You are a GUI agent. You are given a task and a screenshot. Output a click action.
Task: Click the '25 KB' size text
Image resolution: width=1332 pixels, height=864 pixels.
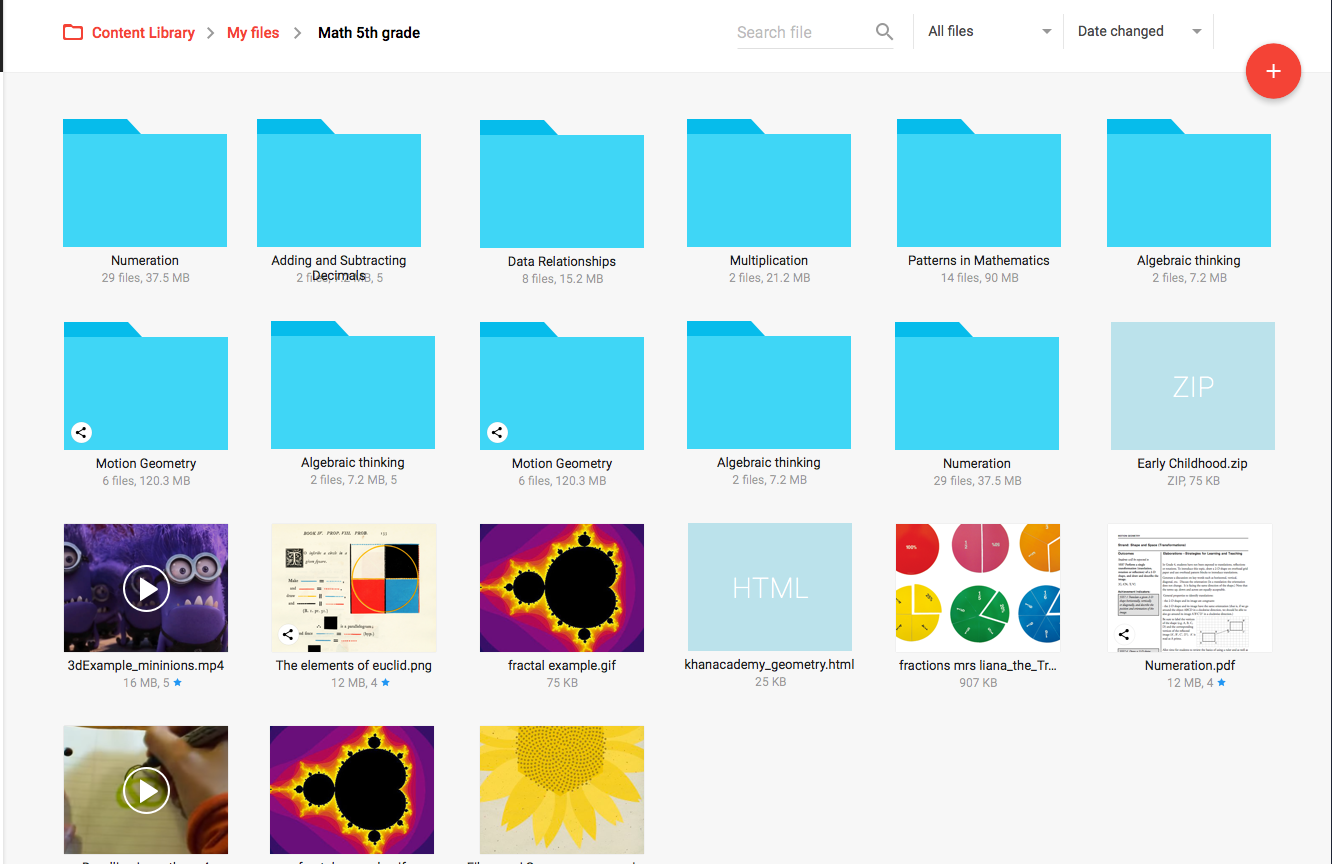pyautogui.click(x=770, y=682)
